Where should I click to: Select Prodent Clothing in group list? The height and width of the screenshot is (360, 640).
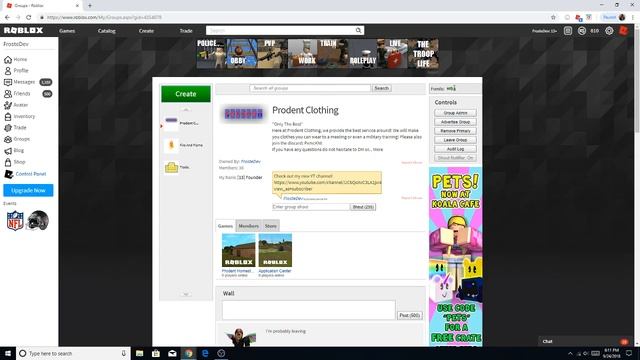tap(181, 123)
